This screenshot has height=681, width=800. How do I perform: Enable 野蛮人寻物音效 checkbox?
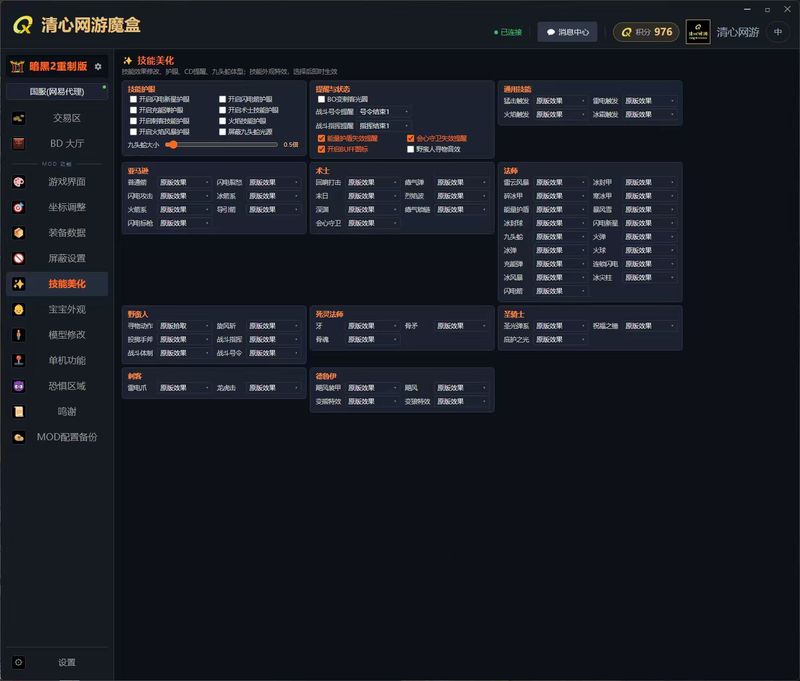click(411, 149)
